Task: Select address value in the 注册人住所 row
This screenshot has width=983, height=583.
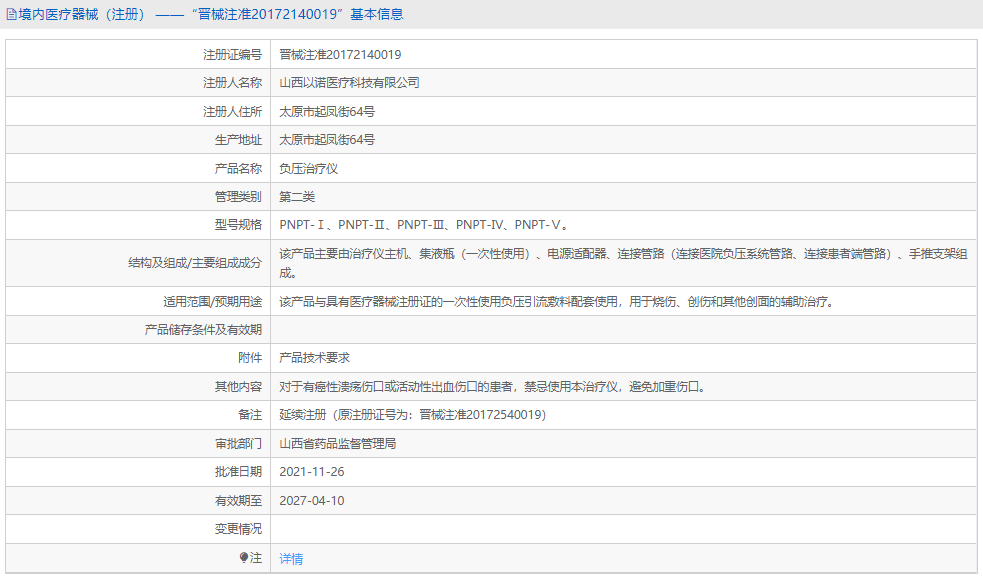Action: point(327,112)
